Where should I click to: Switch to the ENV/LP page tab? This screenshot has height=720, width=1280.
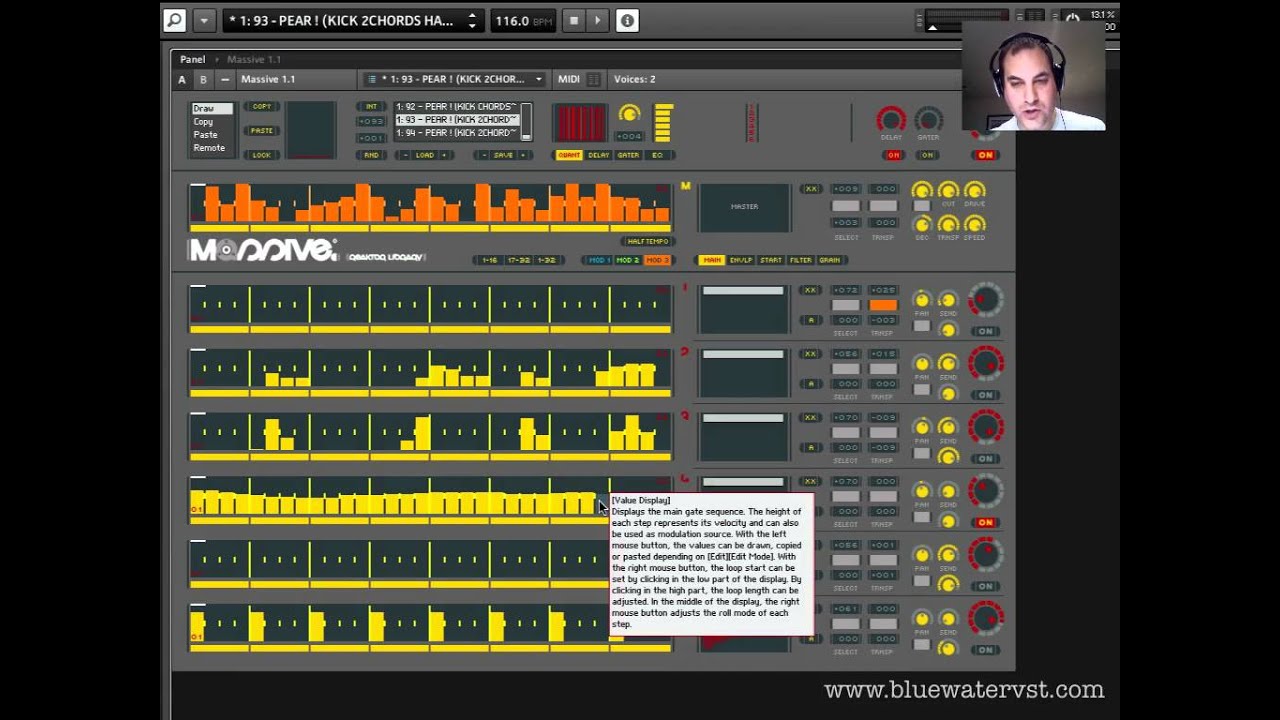741,260
